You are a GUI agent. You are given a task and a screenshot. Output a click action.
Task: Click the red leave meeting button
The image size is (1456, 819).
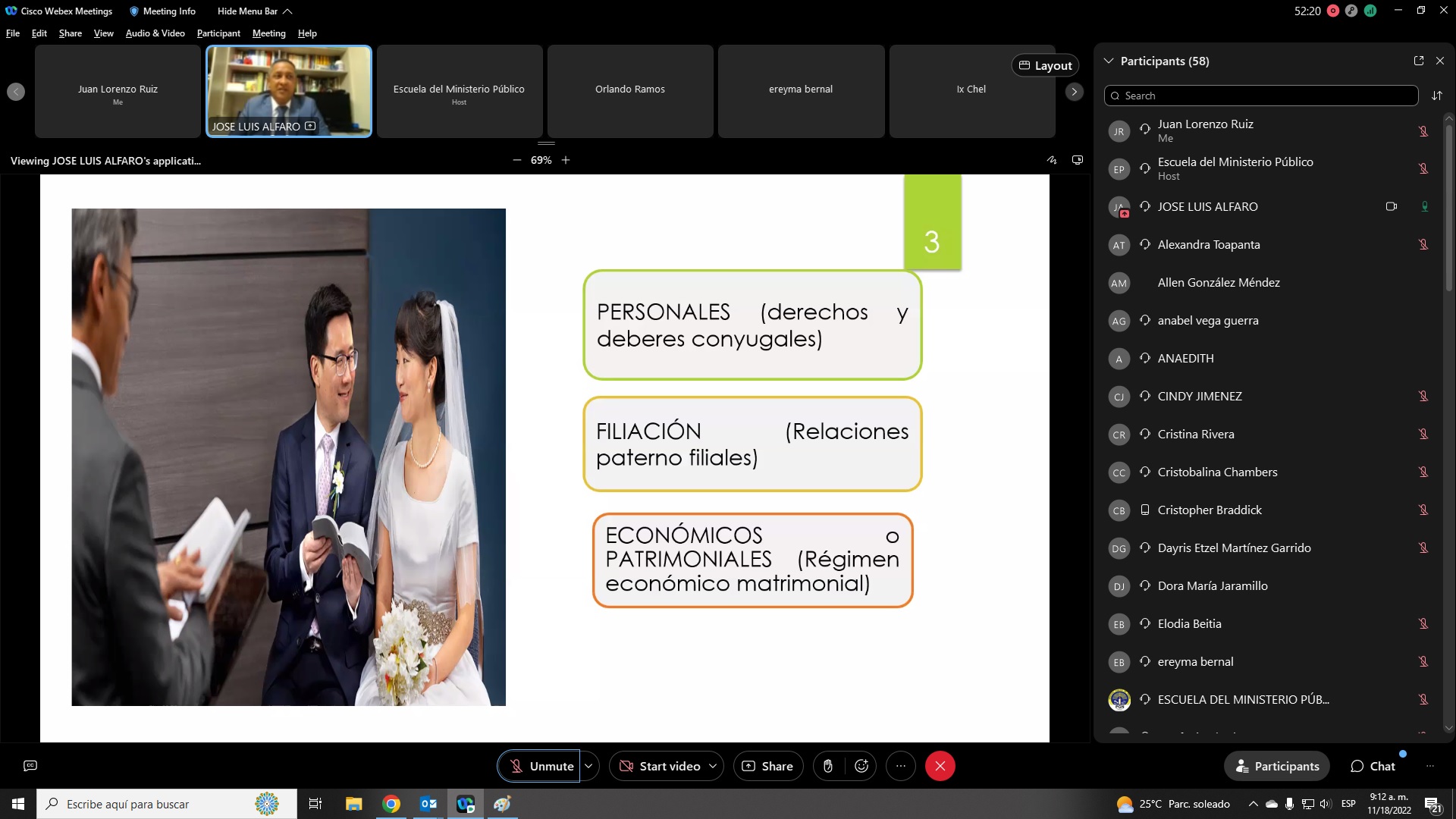tap(940, 766)
